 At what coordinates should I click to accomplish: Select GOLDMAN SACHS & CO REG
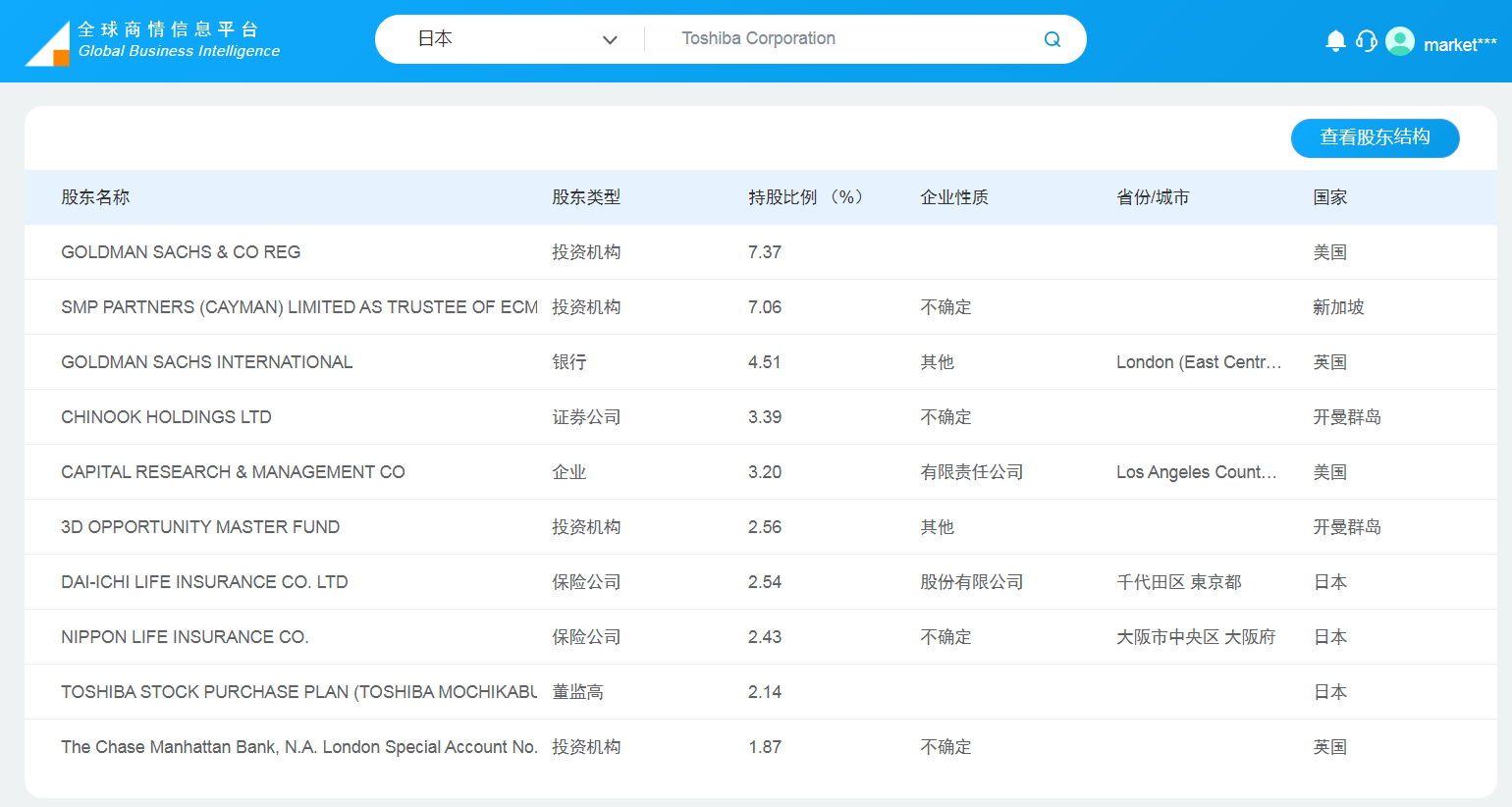click(181, 252)
